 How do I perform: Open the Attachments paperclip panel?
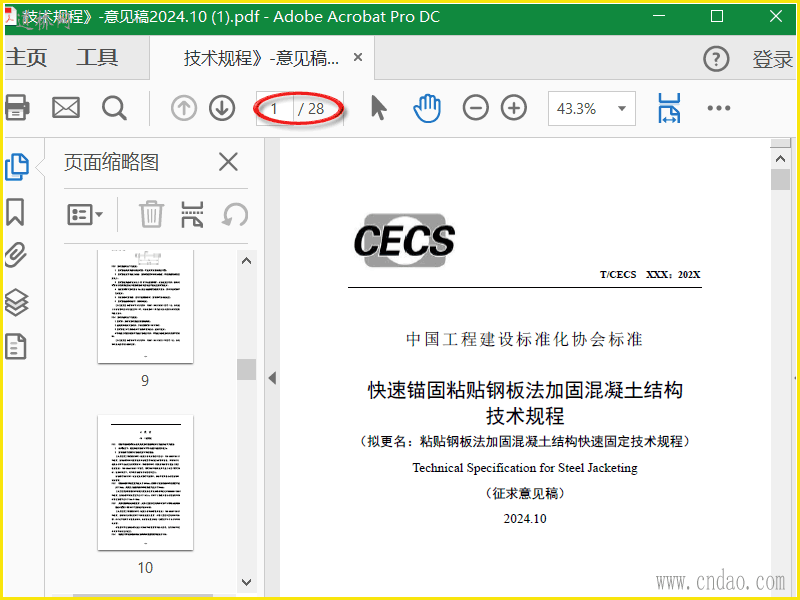click(x=16, y=255)
